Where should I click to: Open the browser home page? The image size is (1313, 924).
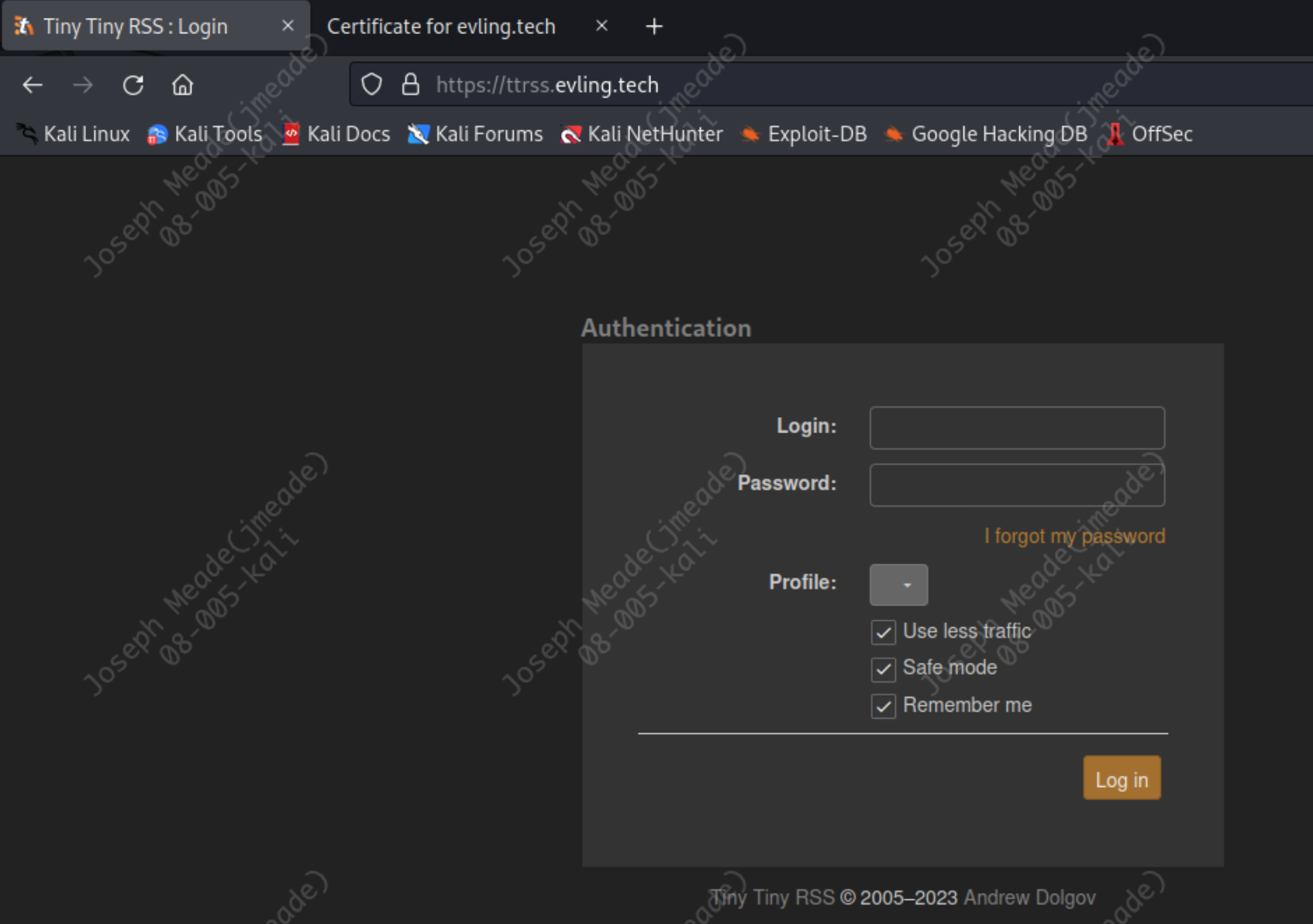tap(183, 84)
